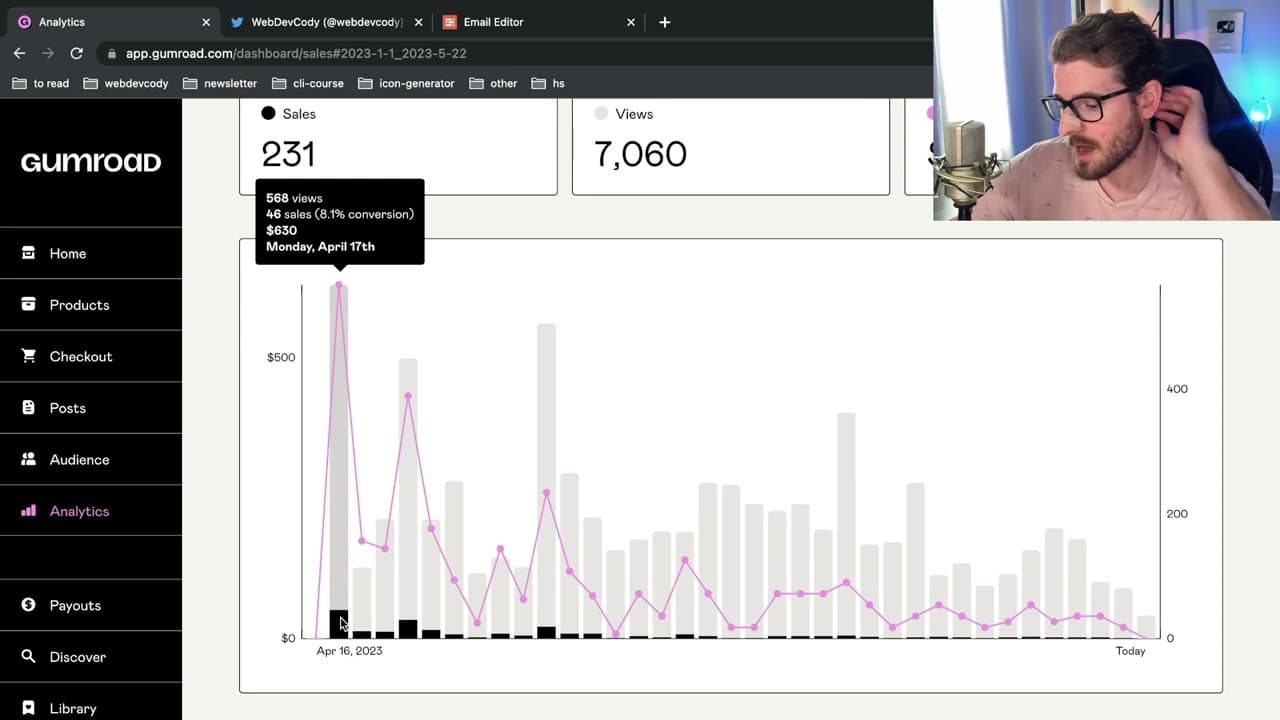Open a new browser tab

[665, 22]
